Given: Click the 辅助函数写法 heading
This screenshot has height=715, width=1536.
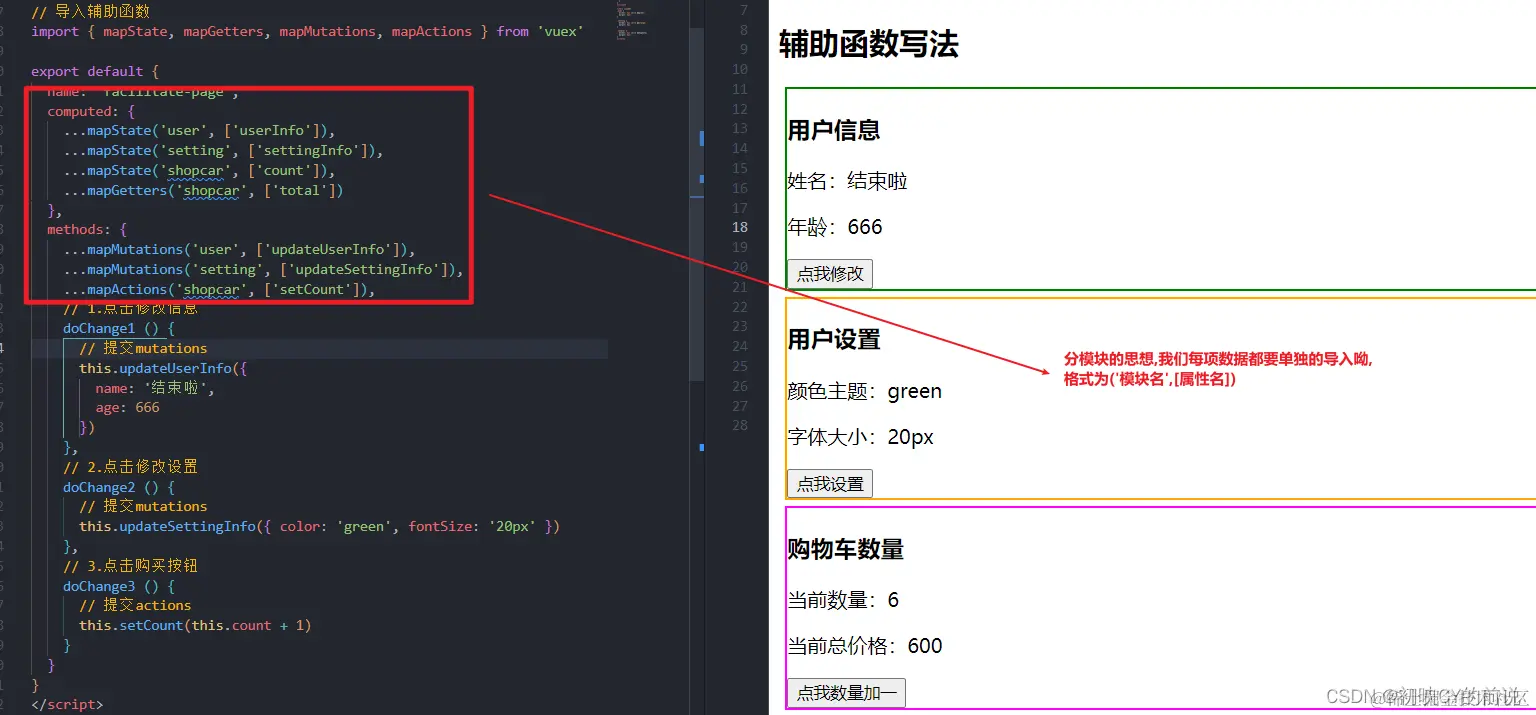Looking at the screenshot, I should click(868, 44).
